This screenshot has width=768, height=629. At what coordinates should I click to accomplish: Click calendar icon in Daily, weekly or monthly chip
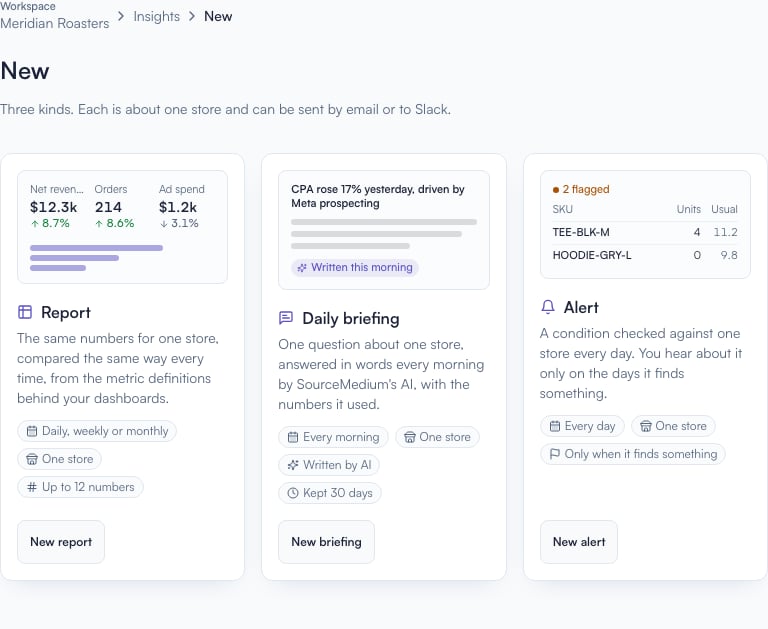click(32, 431)
